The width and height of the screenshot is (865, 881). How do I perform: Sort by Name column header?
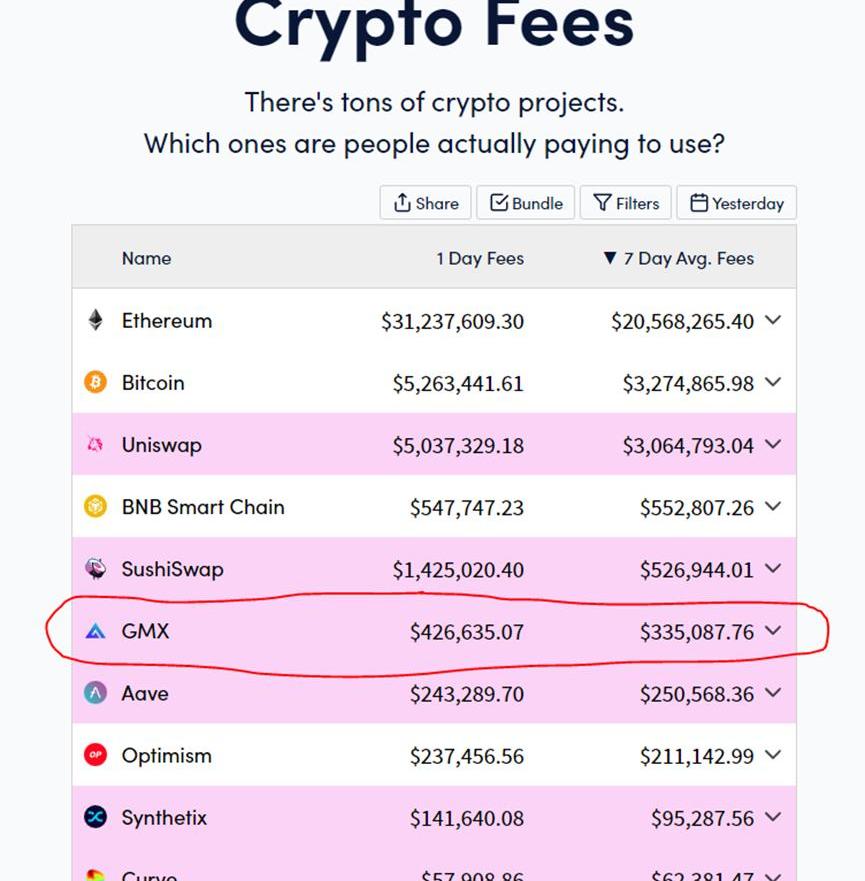point(147,258)
